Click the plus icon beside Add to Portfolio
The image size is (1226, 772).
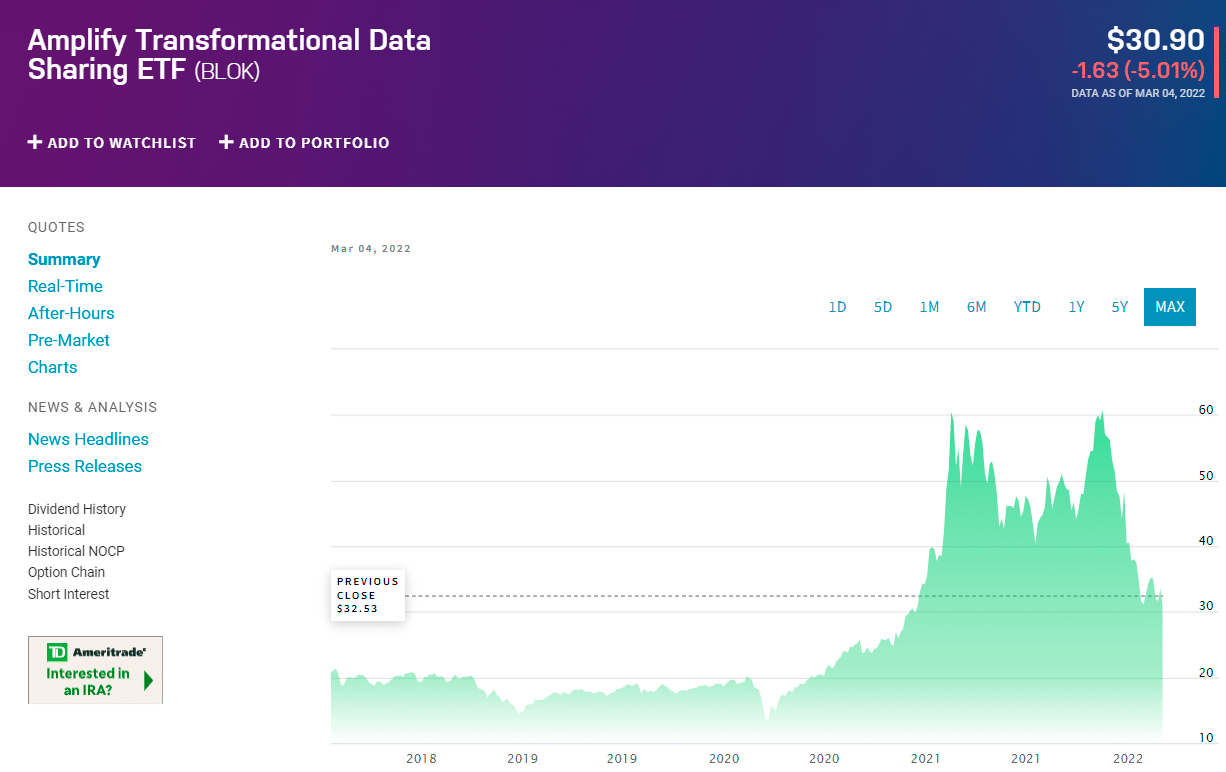coord(226,142)
